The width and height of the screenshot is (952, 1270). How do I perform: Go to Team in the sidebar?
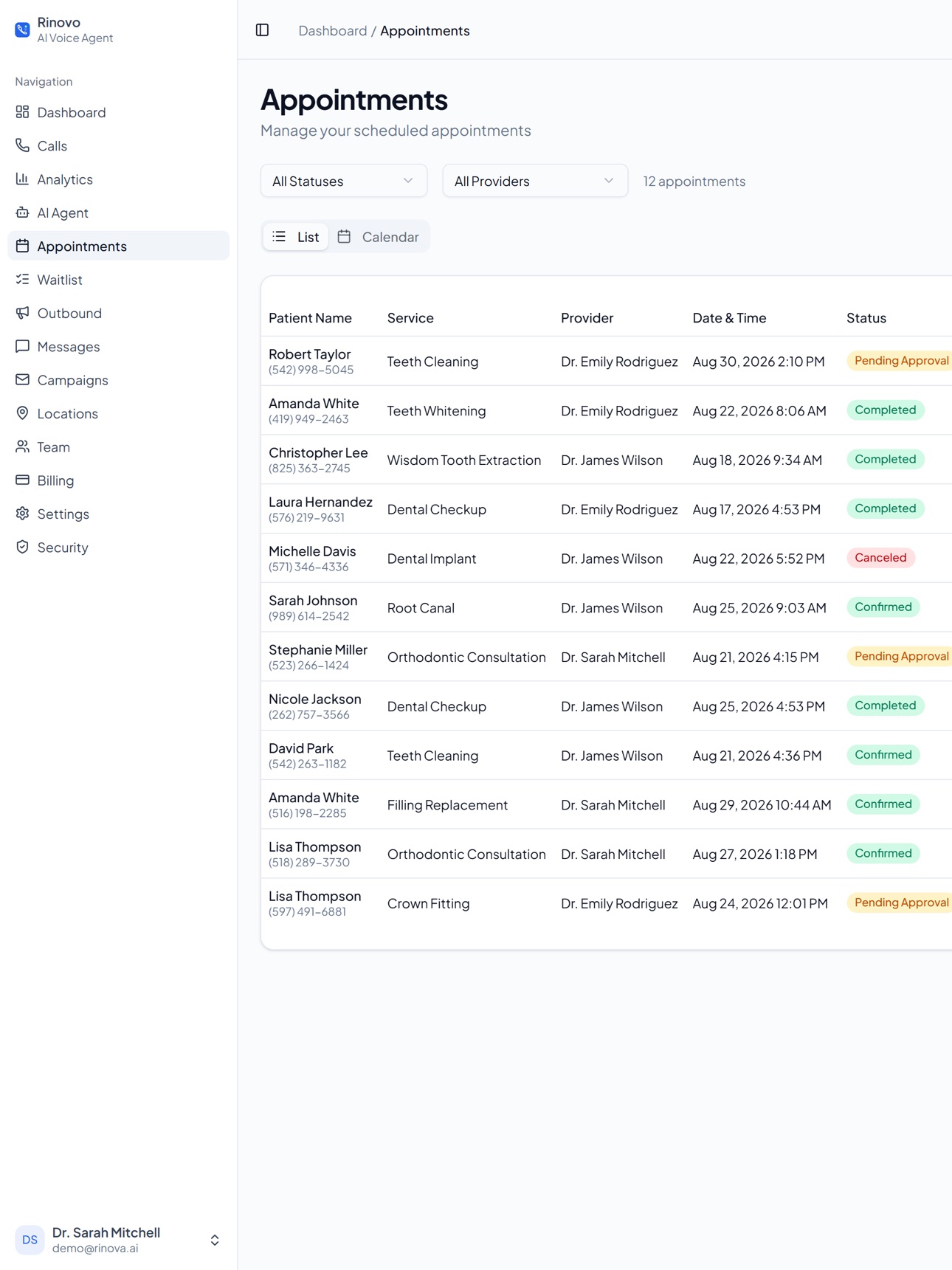click(118, 446)
